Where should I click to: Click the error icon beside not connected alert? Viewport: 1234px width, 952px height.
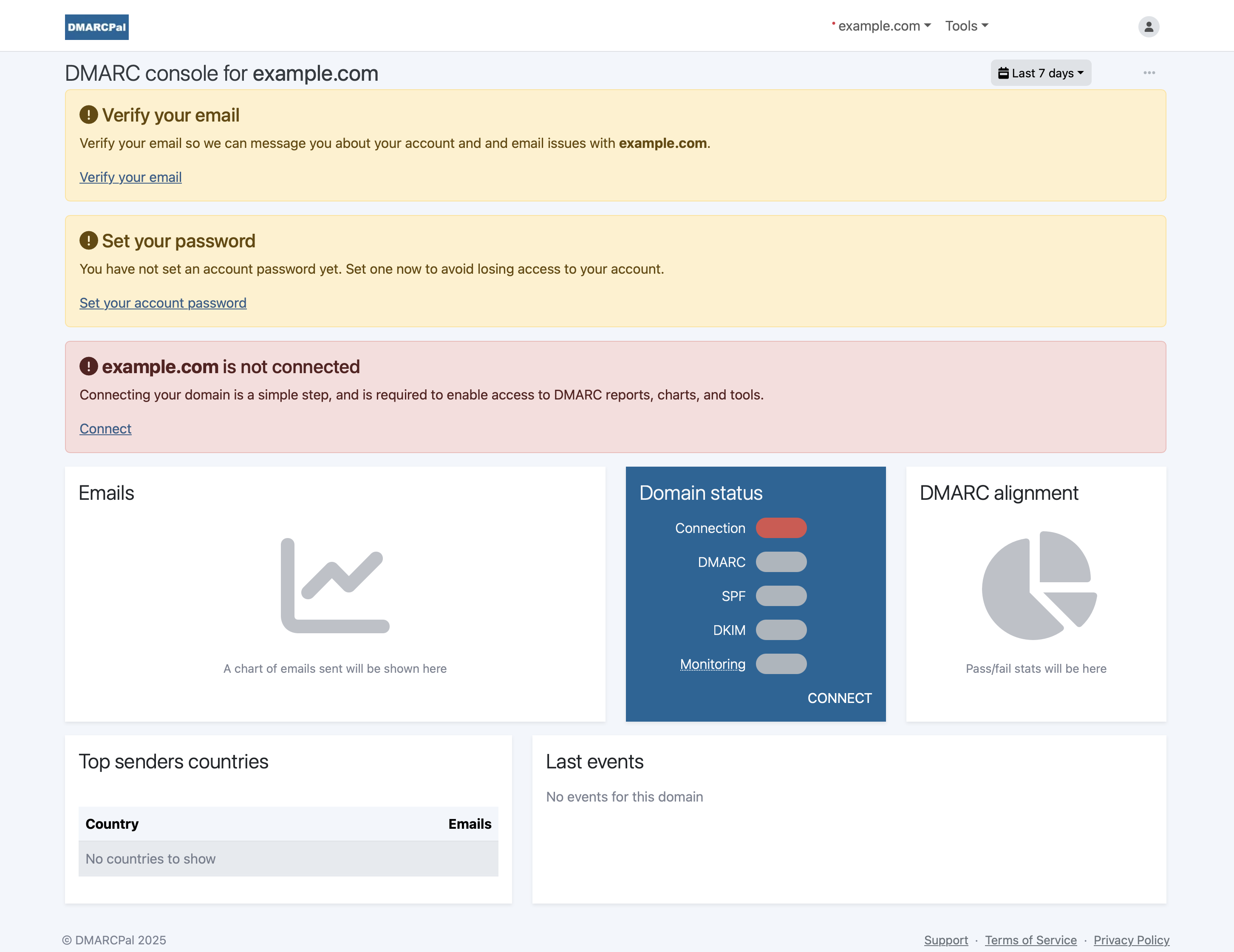coord(89,366)
